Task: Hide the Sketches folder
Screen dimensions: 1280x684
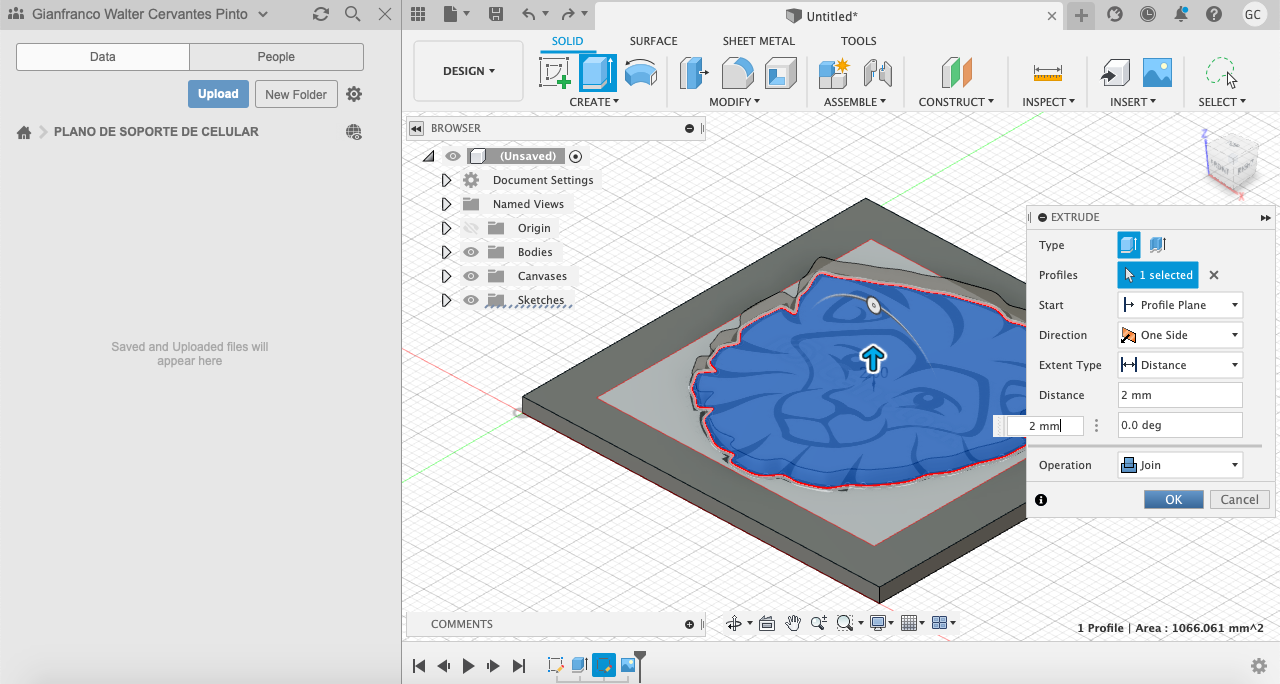Action: coord(471,300)
